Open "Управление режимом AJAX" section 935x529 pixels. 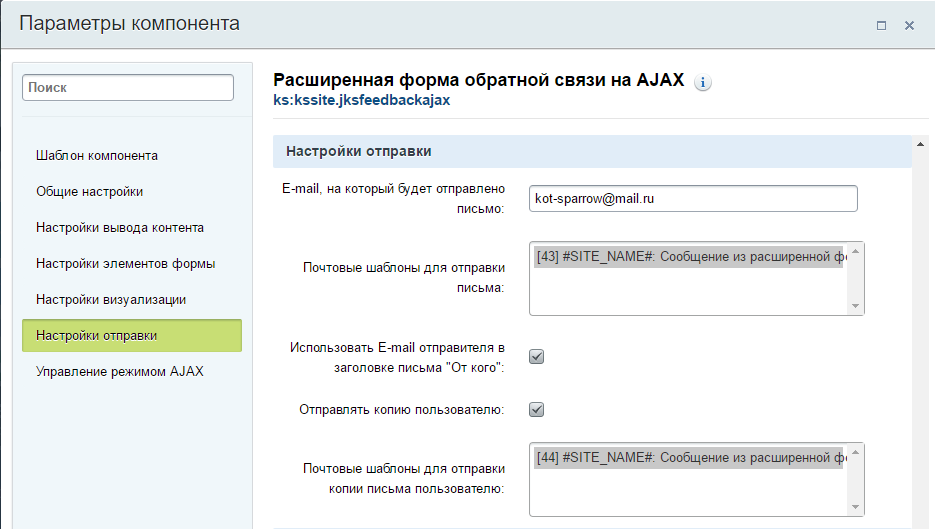point(119,371)
